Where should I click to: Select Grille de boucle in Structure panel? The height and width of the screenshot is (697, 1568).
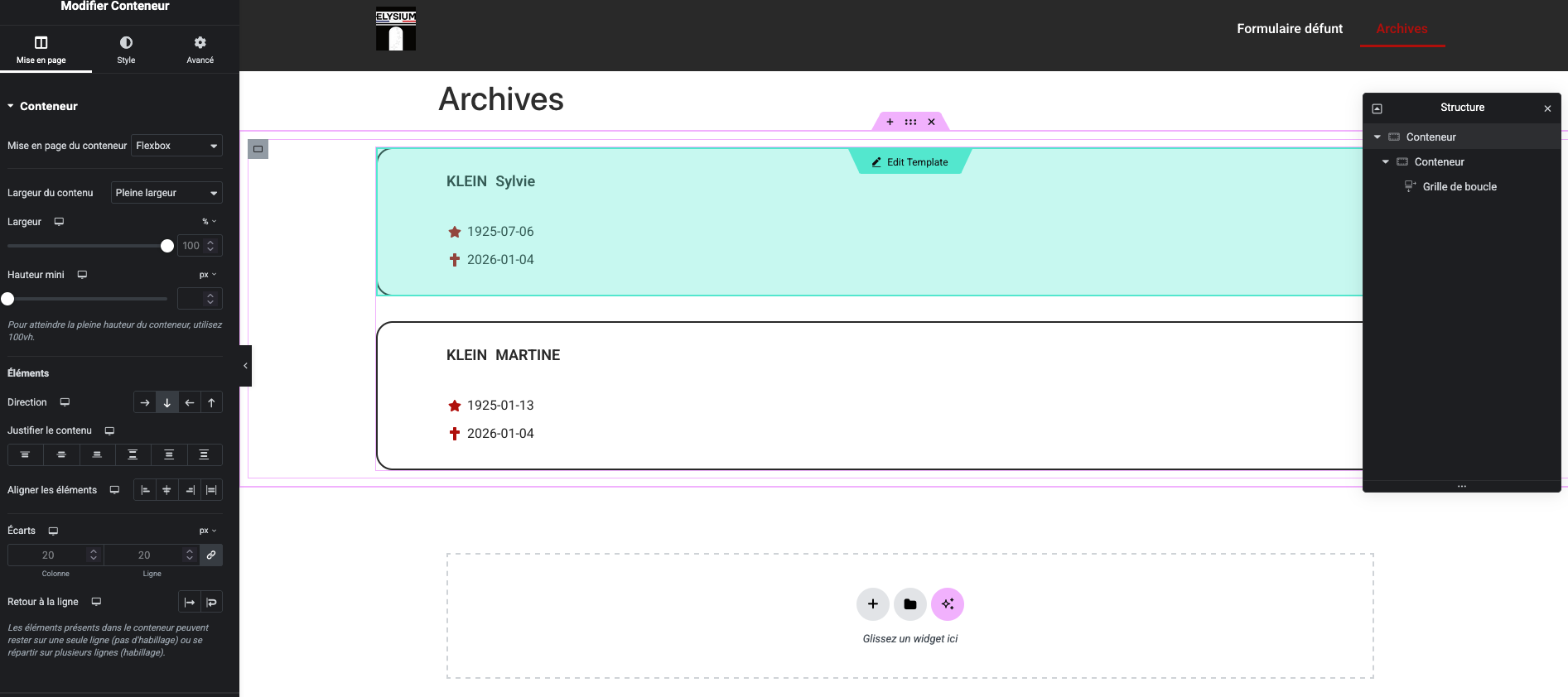(1459, 187)
